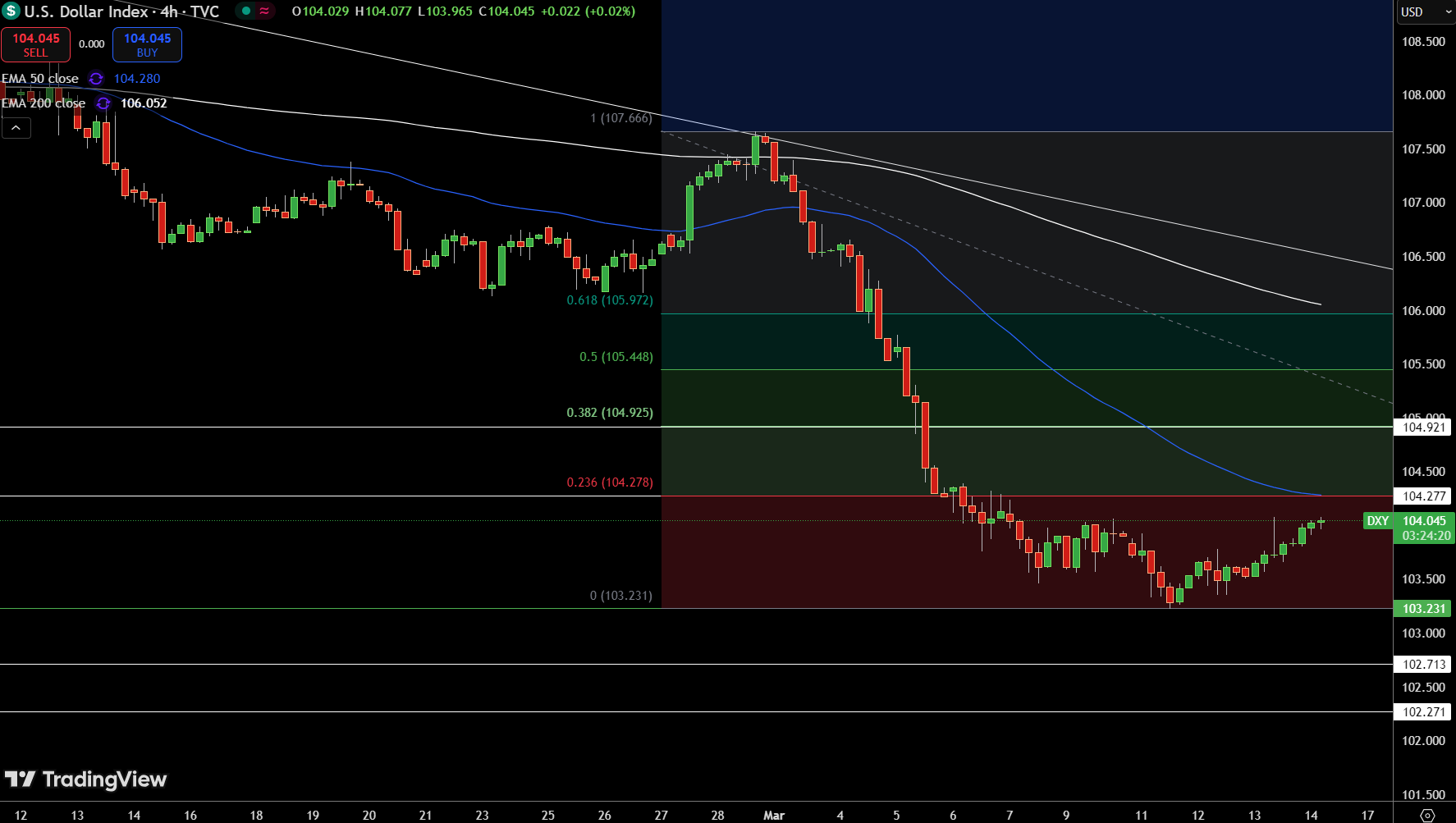The width and height of the screenshot is (1456, 823).
Task: Click the 03:24:20 countdown timer
Action: 1426,536
